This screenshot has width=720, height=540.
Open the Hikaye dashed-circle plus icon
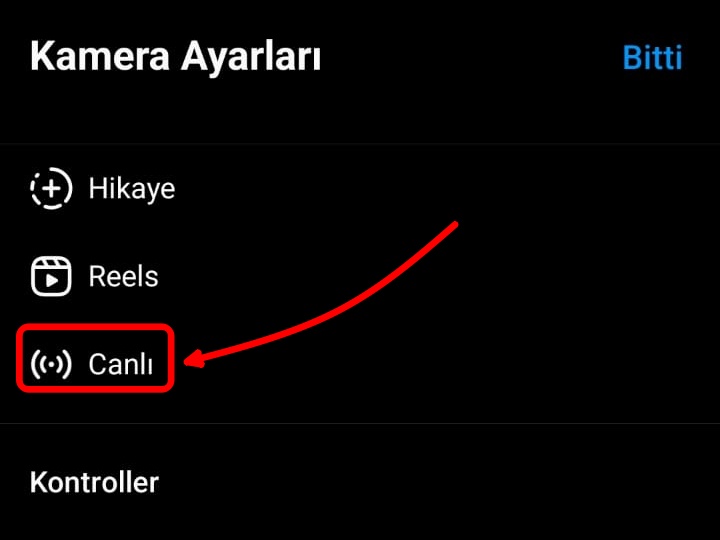[x=51, y=188]
